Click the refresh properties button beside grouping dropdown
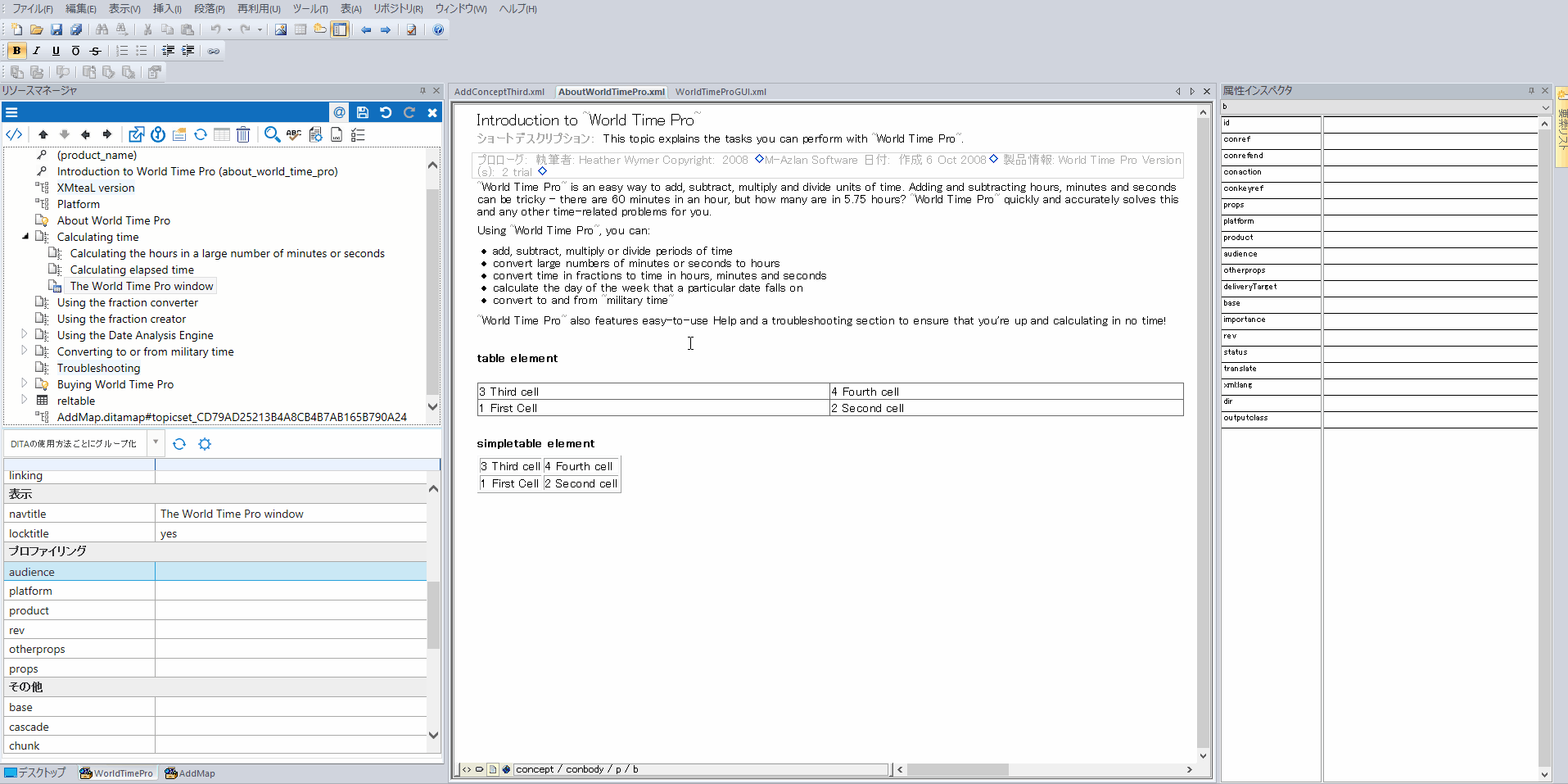The height and width of the screenshot is (784, 1568). pyautogui.click(x=179, y=443)
